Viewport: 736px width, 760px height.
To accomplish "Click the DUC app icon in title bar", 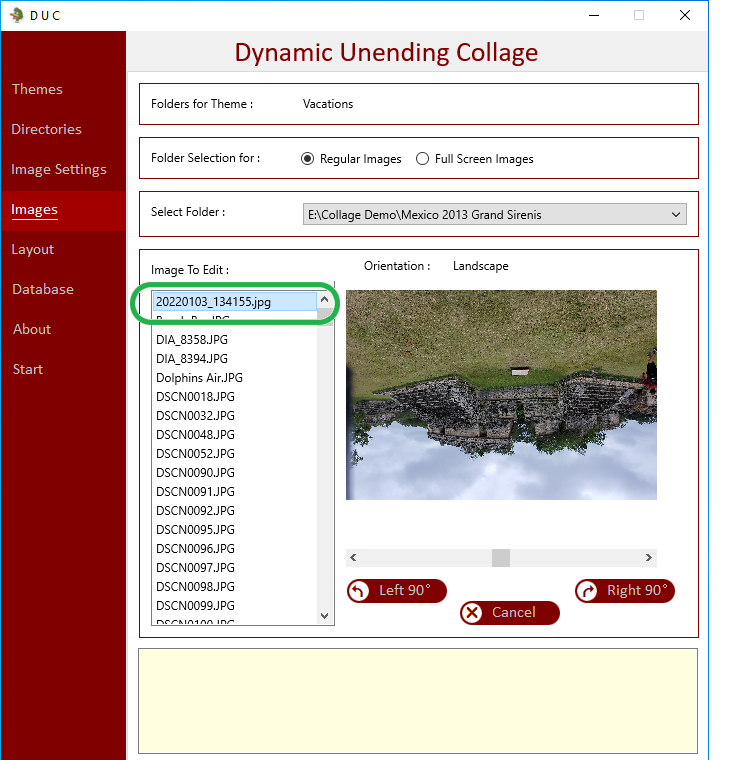I will point(17,15).
